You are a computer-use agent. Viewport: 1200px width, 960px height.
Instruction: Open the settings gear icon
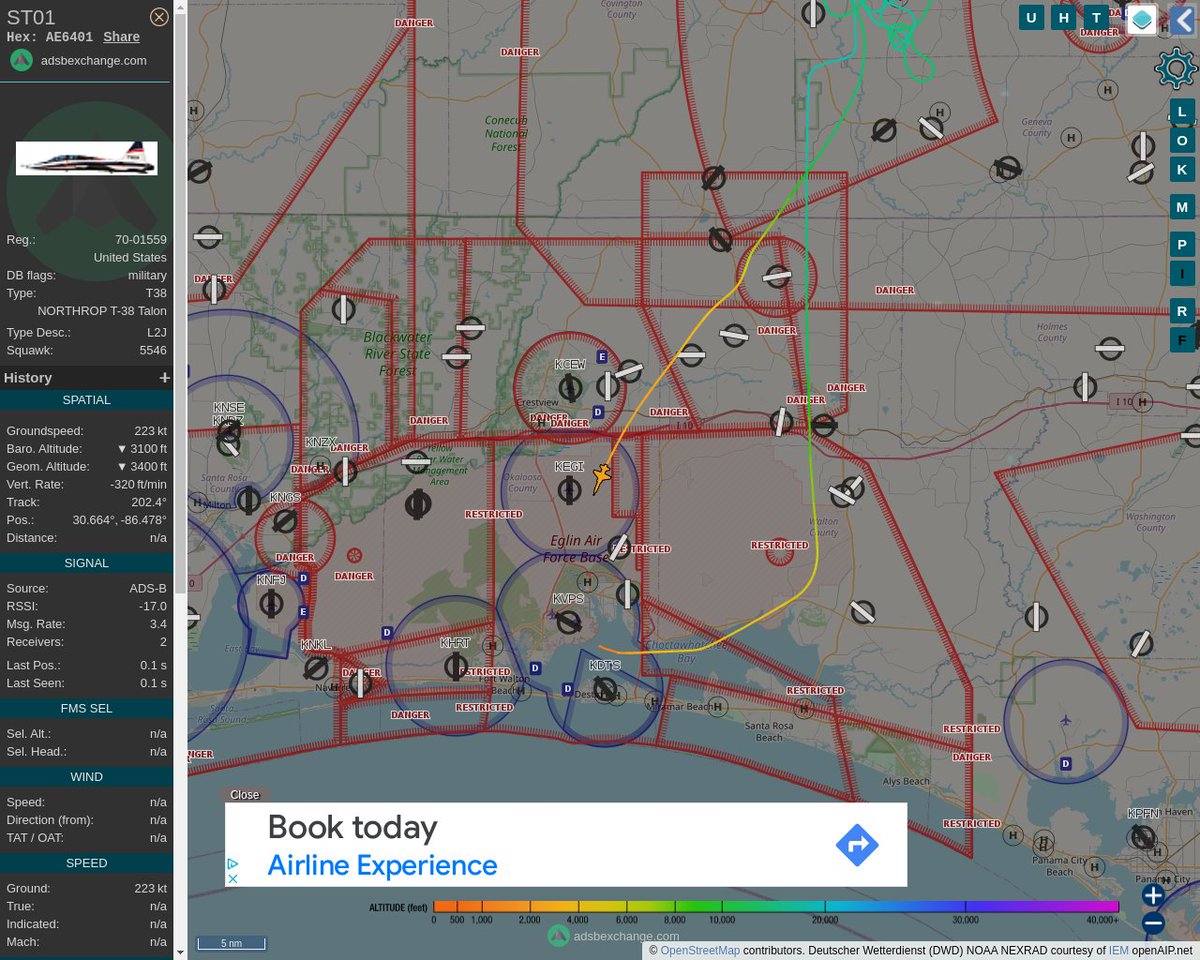click(x=1175, y=68)
